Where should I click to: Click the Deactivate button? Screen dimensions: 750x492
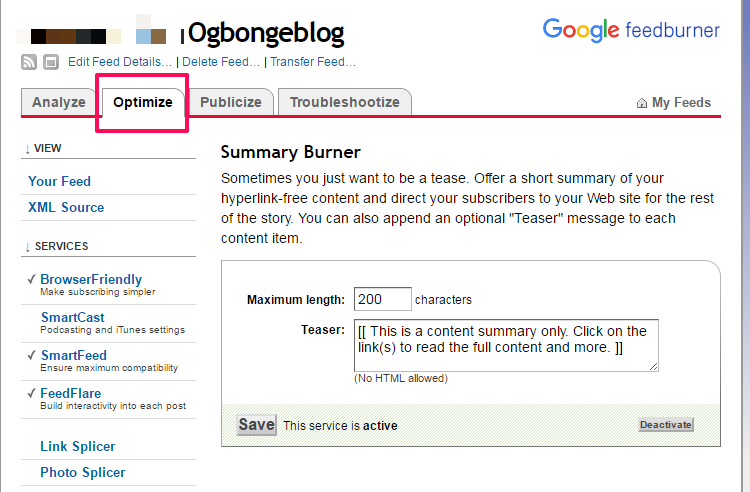coord(665,425)
